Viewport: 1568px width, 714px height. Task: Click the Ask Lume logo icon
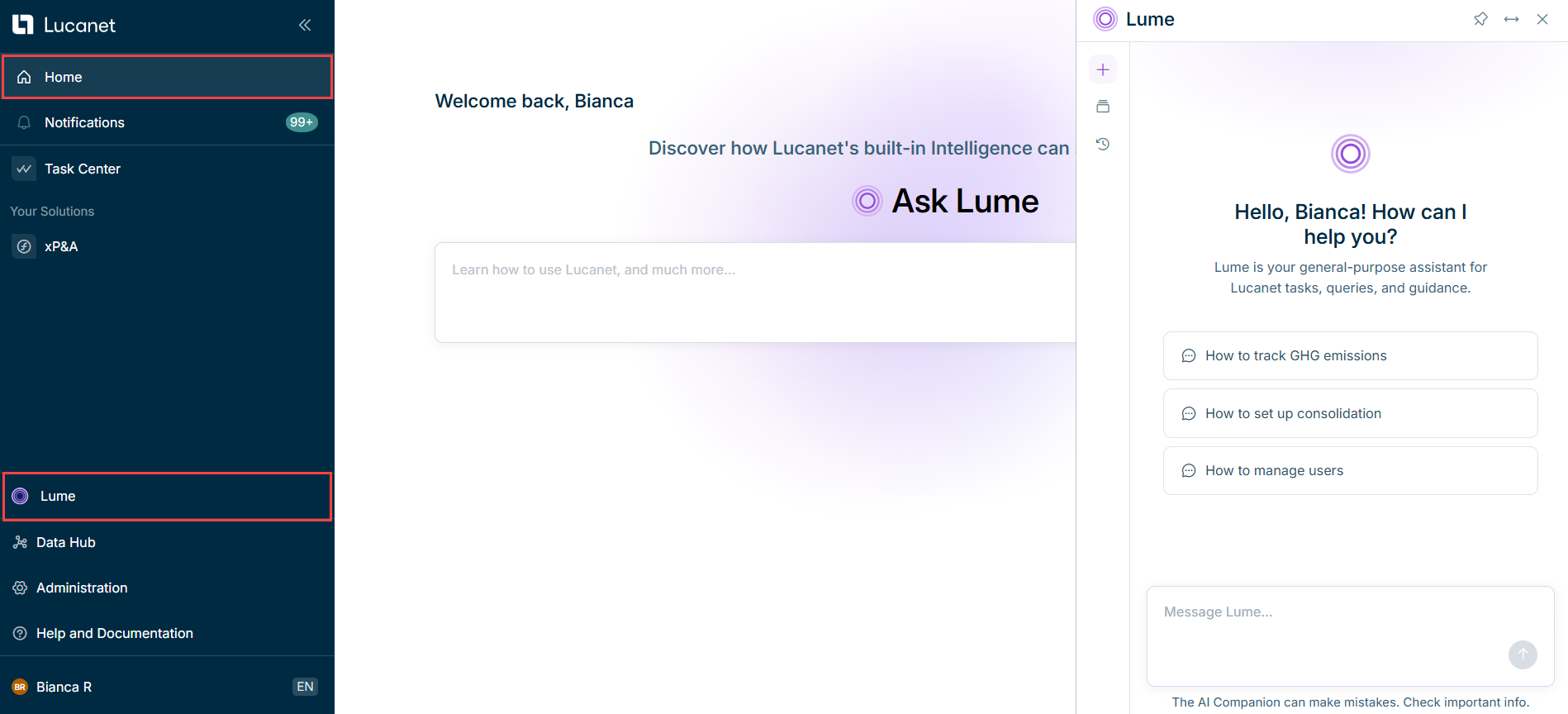[x=867, y=201]
